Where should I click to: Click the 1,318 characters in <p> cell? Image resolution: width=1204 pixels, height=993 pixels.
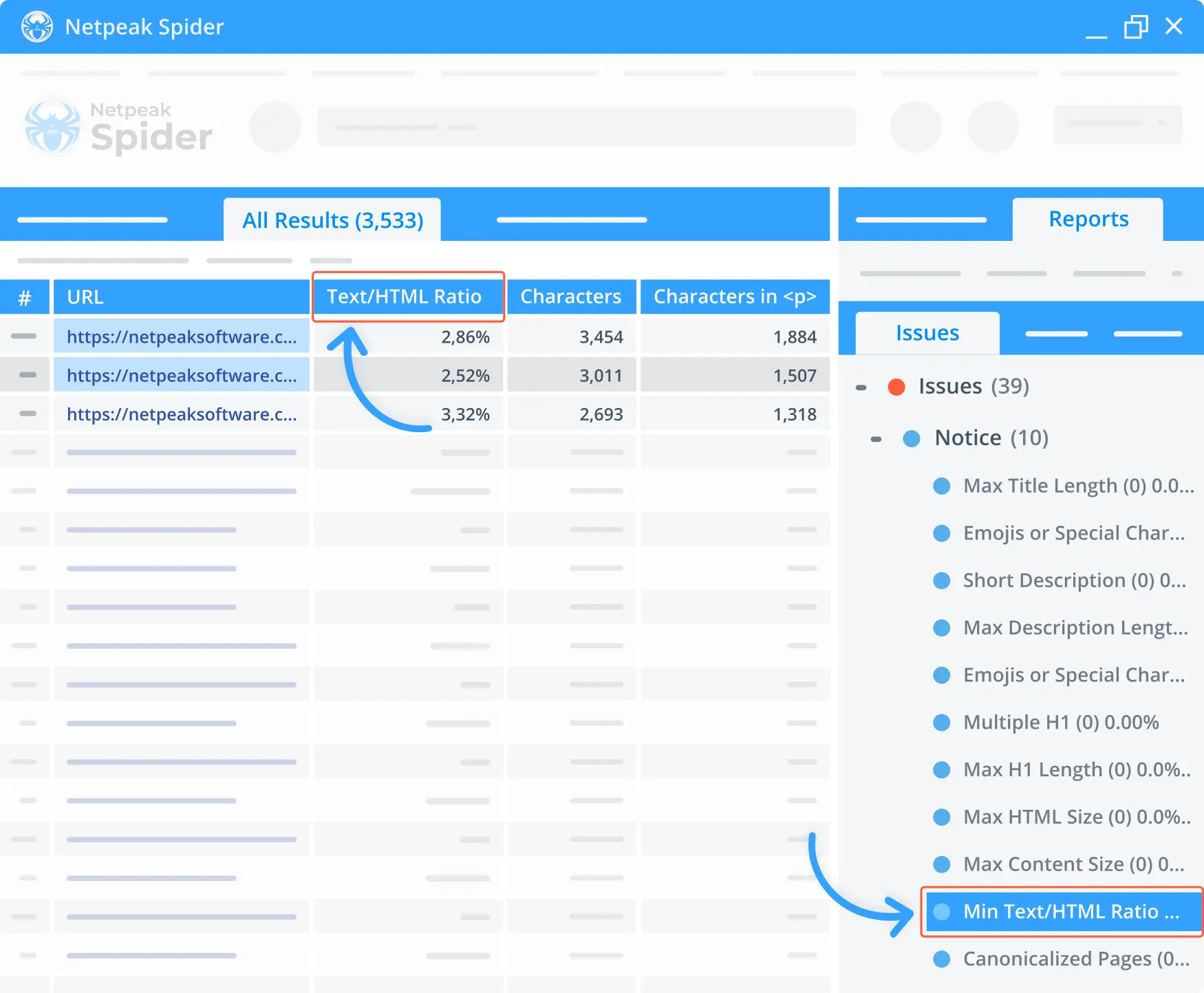click(735, 414)
